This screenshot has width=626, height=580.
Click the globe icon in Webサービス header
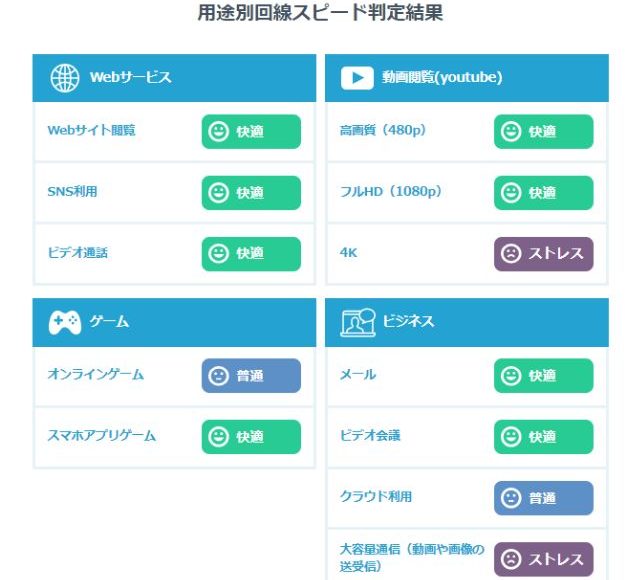pyautogui.click(x=65, y=78)
